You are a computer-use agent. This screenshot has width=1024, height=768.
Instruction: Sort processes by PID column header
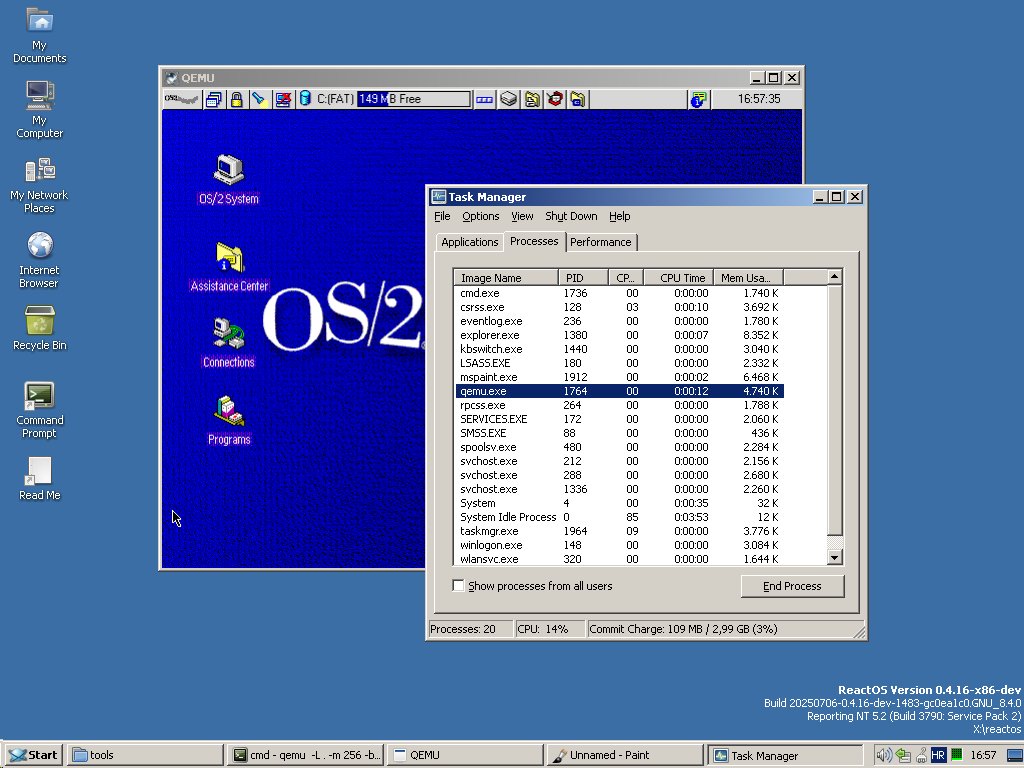click(583, 278)
